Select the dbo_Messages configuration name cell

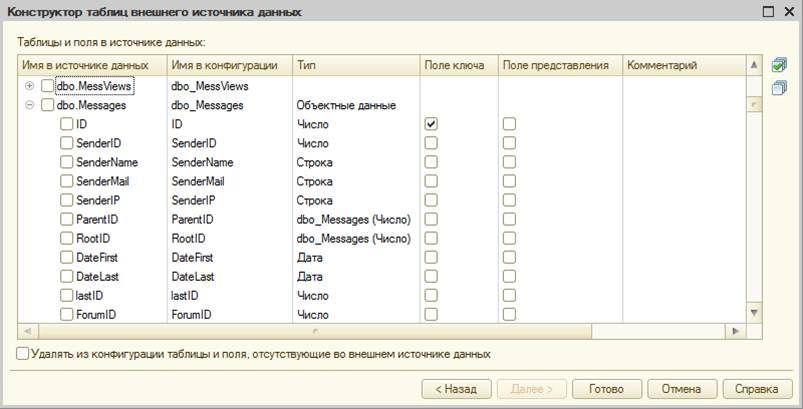(x=230, y=105)
